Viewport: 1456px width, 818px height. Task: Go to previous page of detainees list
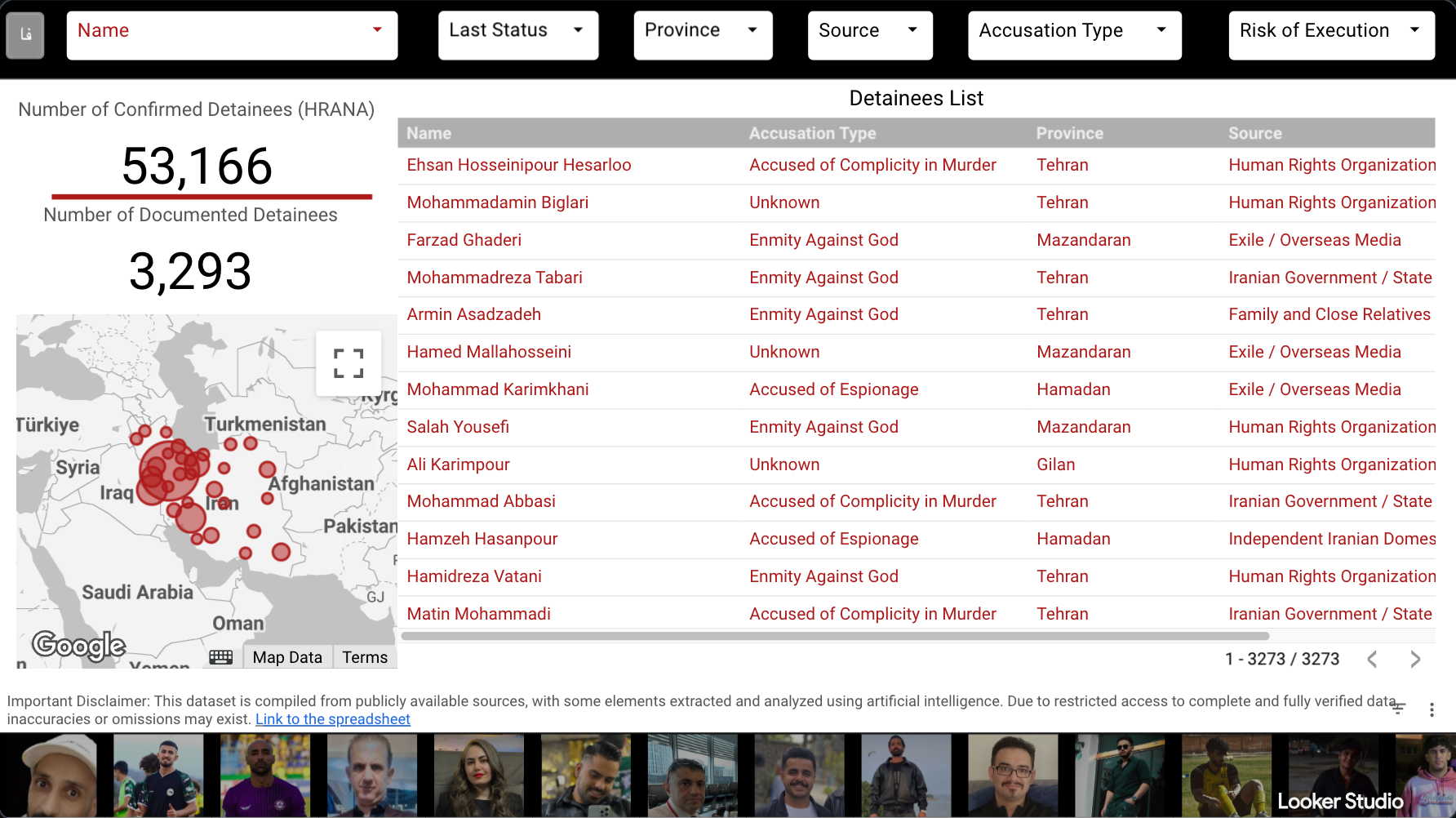[1373, 659]
